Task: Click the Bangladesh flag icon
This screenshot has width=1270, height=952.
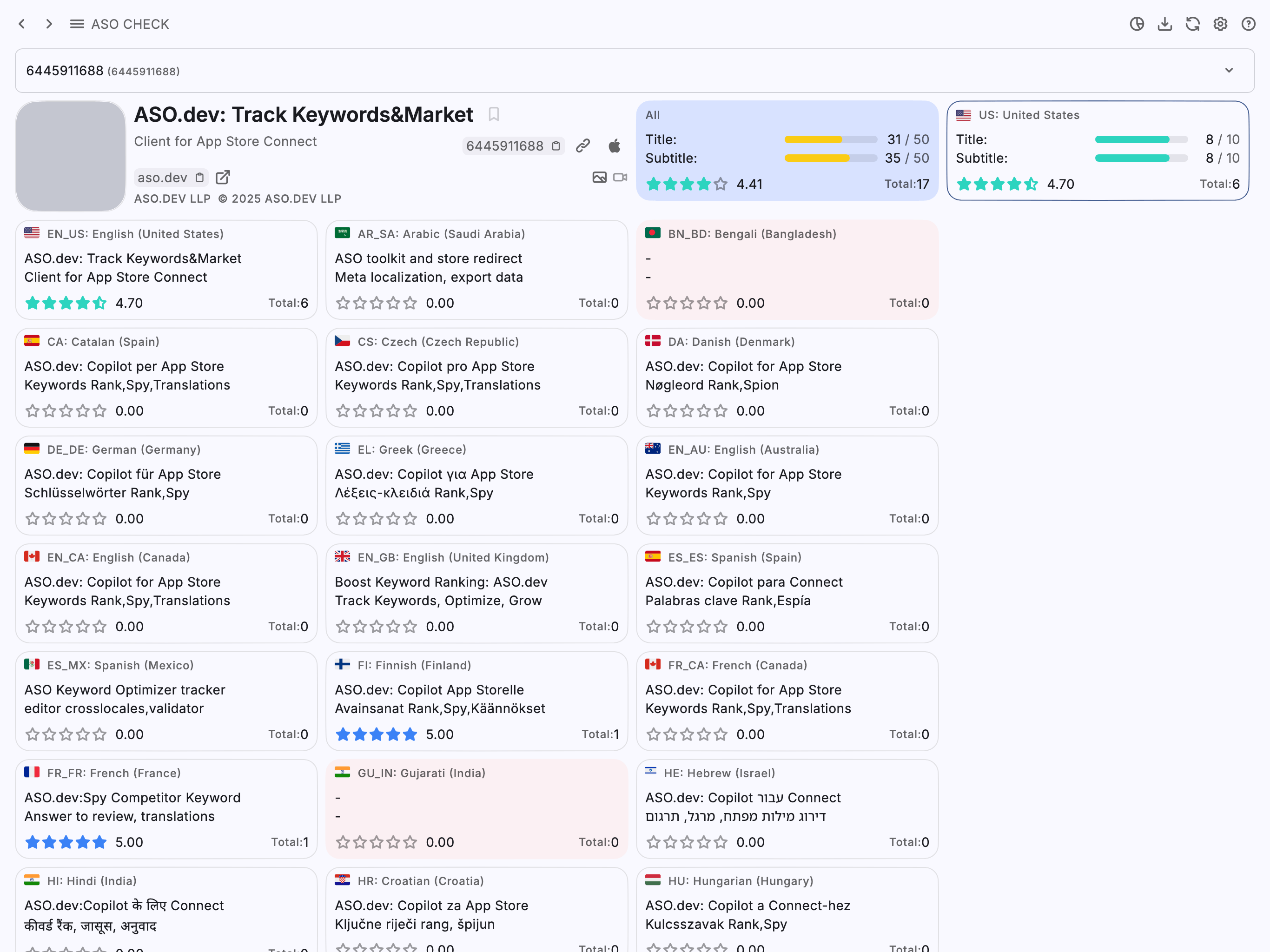Action: coord(653,233)
